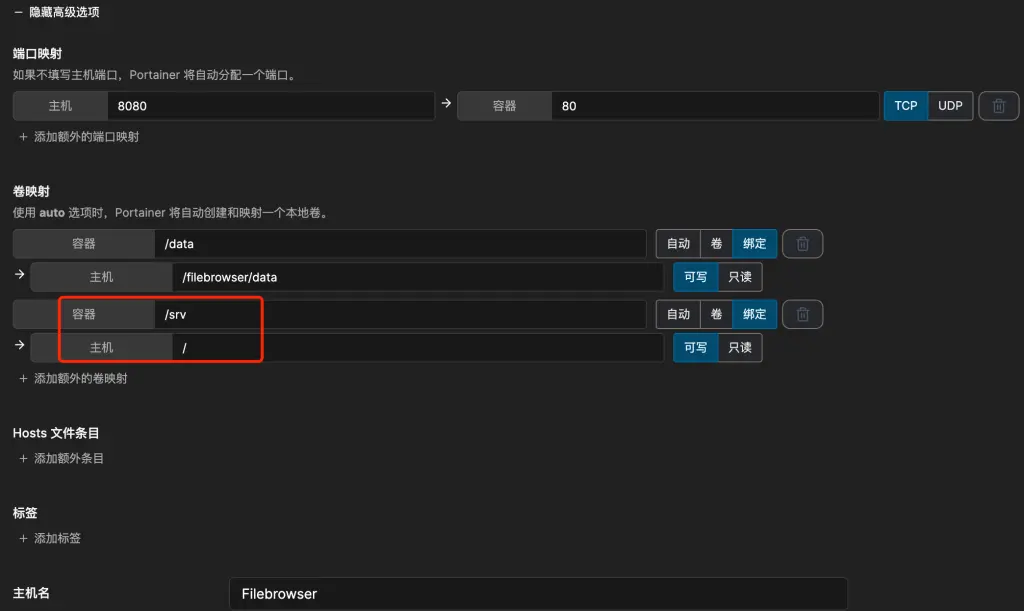The width and height of the screenshot is (1024, 611).
Task: Select TCP protocol for port mapping
Action: click(x=905, y=106)
